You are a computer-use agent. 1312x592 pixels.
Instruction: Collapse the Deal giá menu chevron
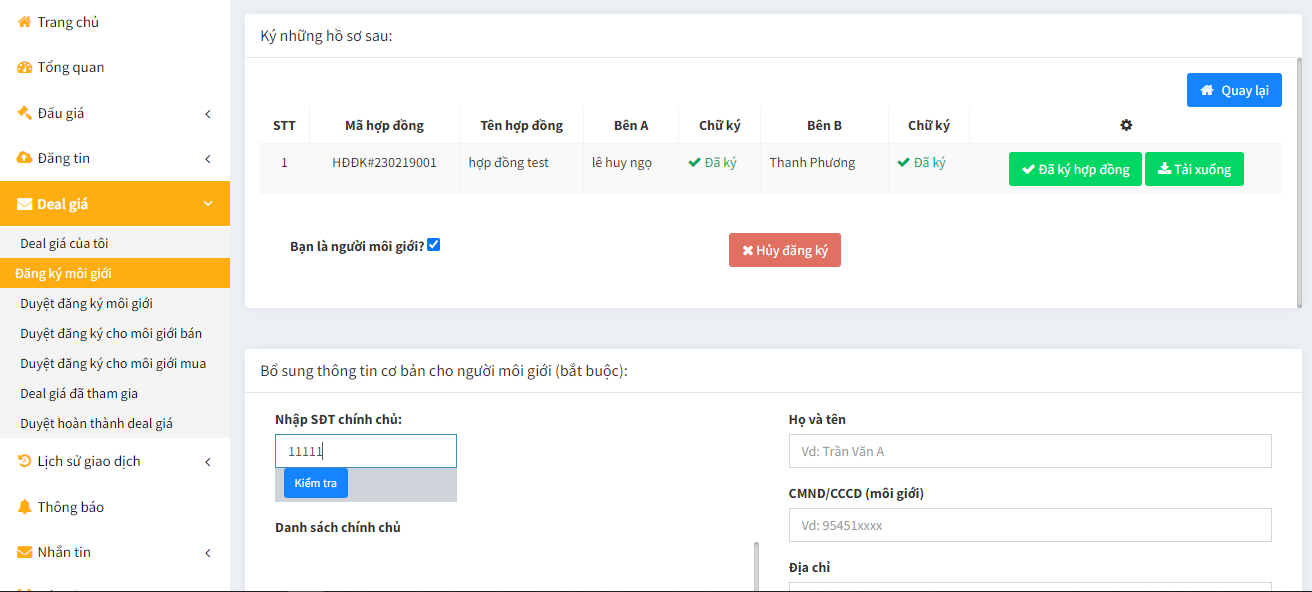(x=208, y=204)
